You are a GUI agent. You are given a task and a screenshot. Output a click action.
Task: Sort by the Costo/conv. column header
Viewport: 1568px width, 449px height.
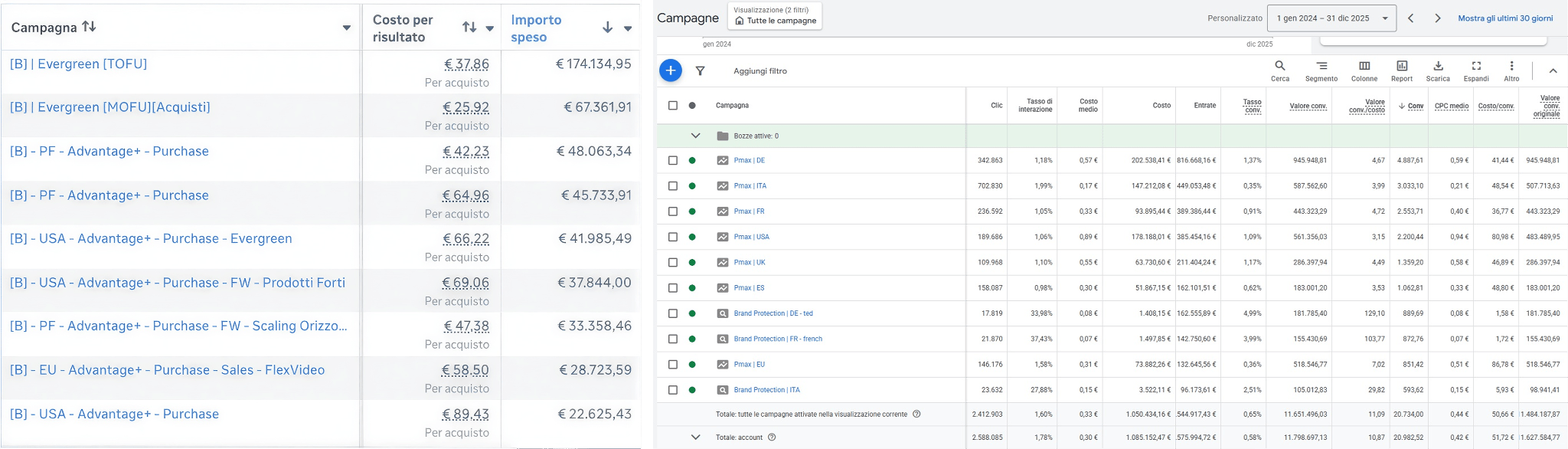(1496, 106)
